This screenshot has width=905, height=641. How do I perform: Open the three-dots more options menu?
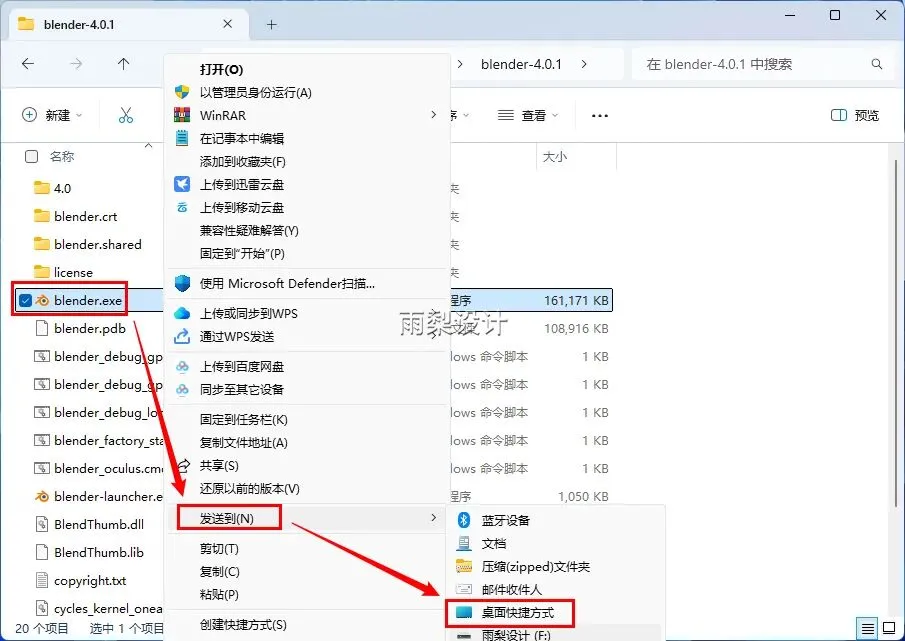[x=600, y=115]
